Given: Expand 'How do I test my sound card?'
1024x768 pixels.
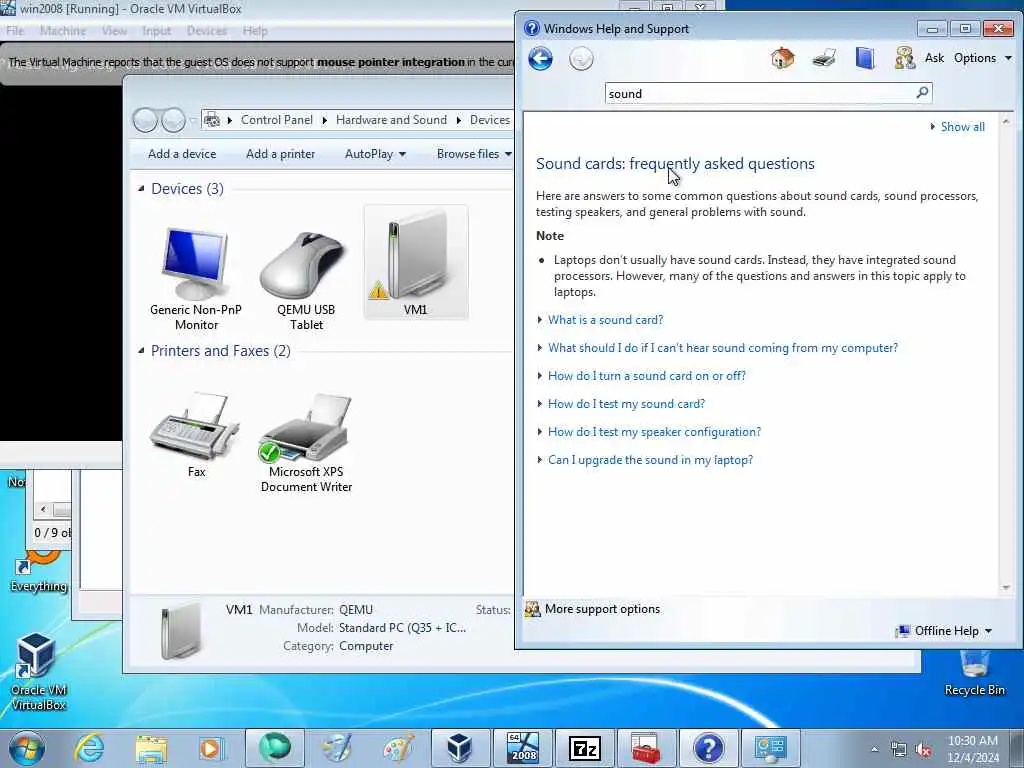Looking at the screenshot, I should pos(626,404).
